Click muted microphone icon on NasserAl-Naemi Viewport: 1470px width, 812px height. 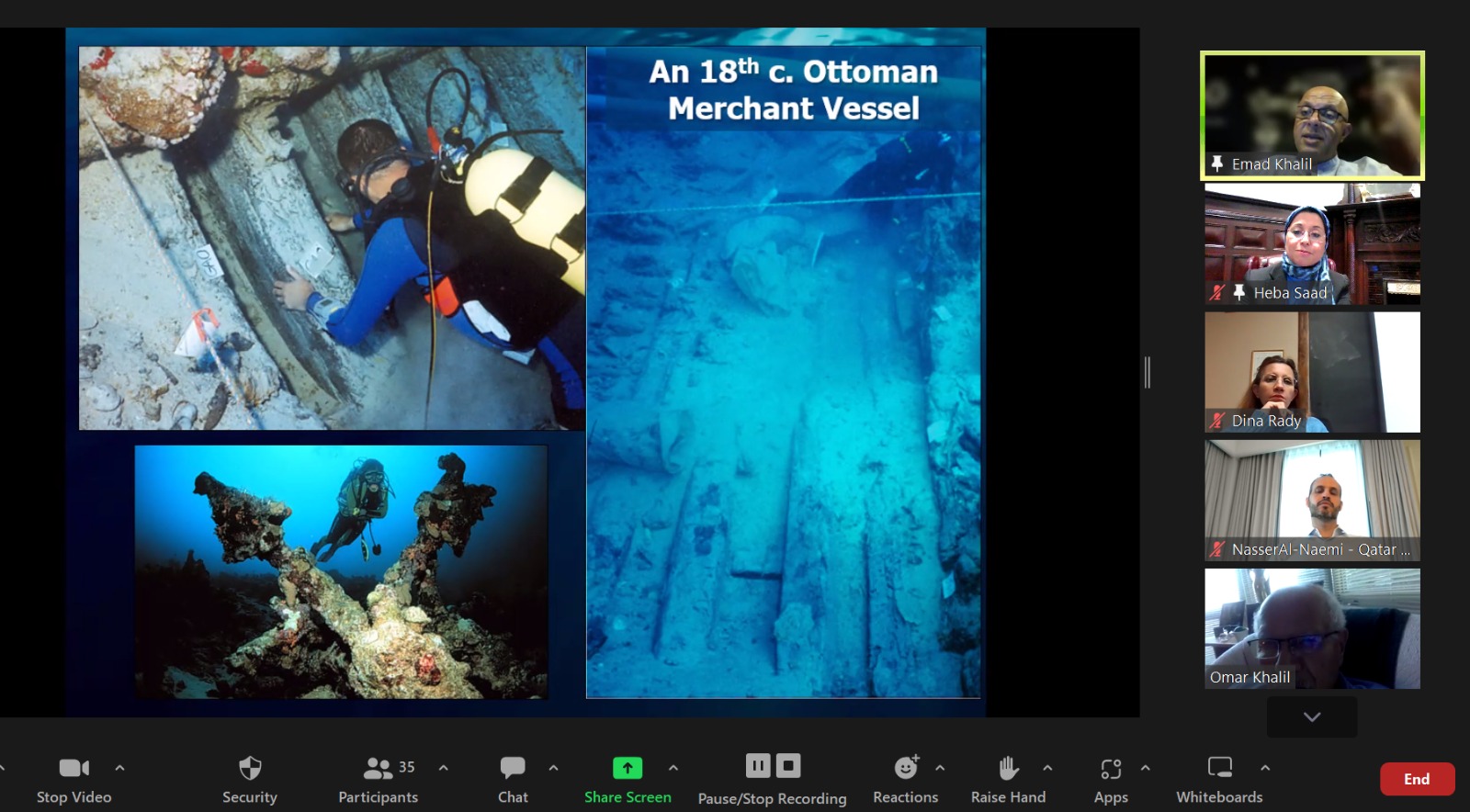coord(1217,549)
